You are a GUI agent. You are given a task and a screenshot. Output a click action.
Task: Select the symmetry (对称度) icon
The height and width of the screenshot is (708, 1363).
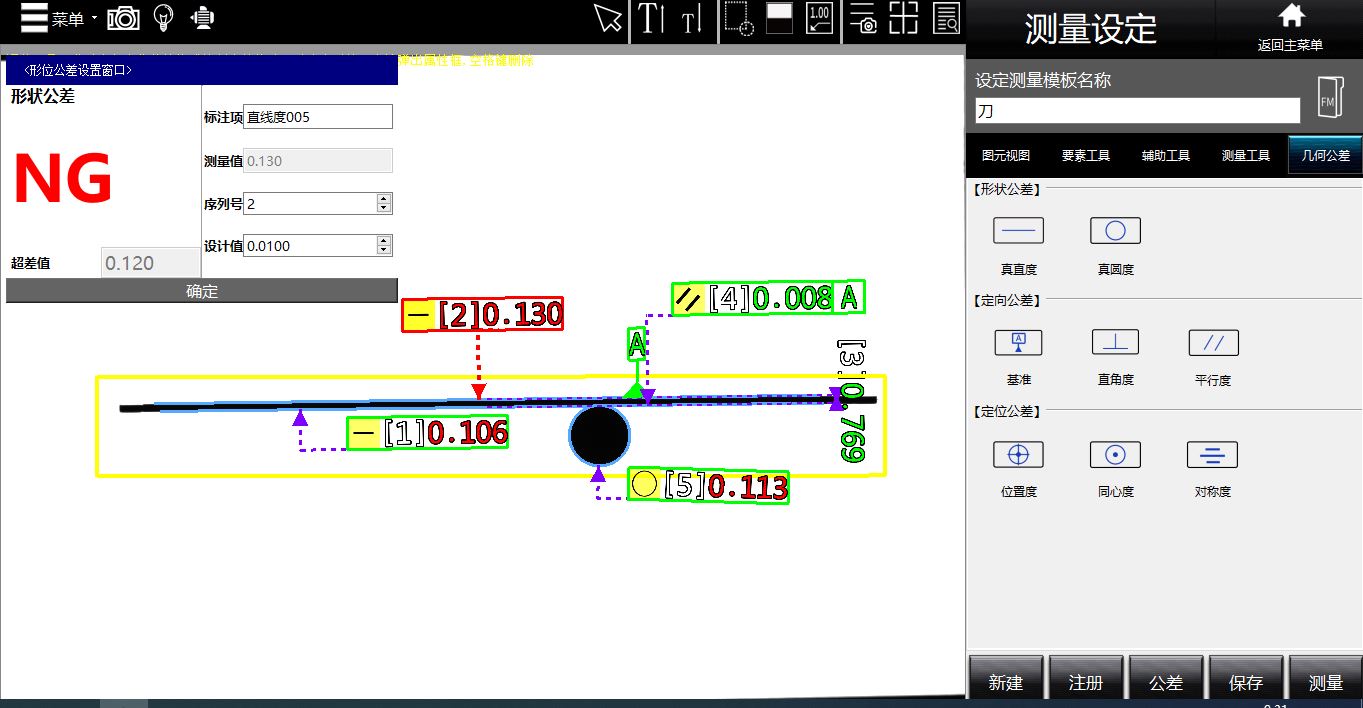(x=1212, y=455)
